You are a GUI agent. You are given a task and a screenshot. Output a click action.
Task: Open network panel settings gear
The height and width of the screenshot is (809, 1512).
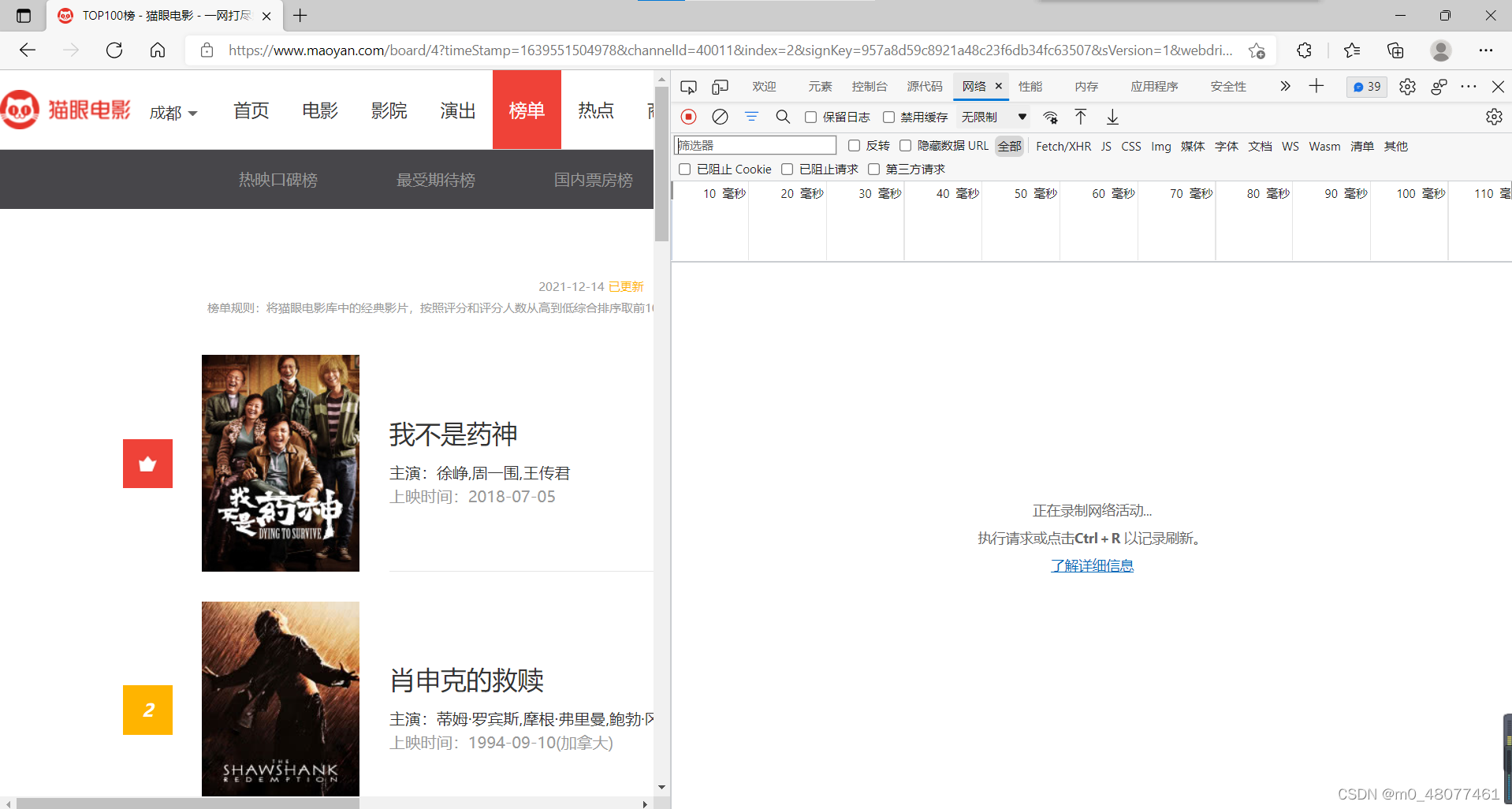pyautogui.click(x=1494, y=117)
